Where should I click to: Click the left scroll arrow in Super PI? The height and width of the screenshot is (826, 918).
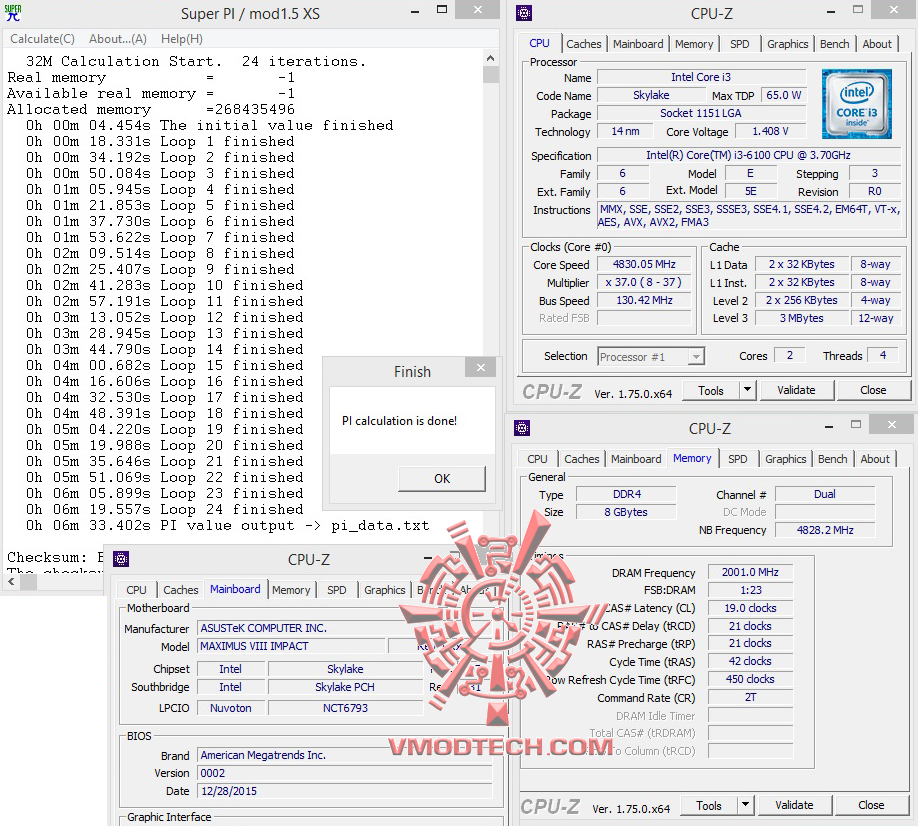click(11, 581)
